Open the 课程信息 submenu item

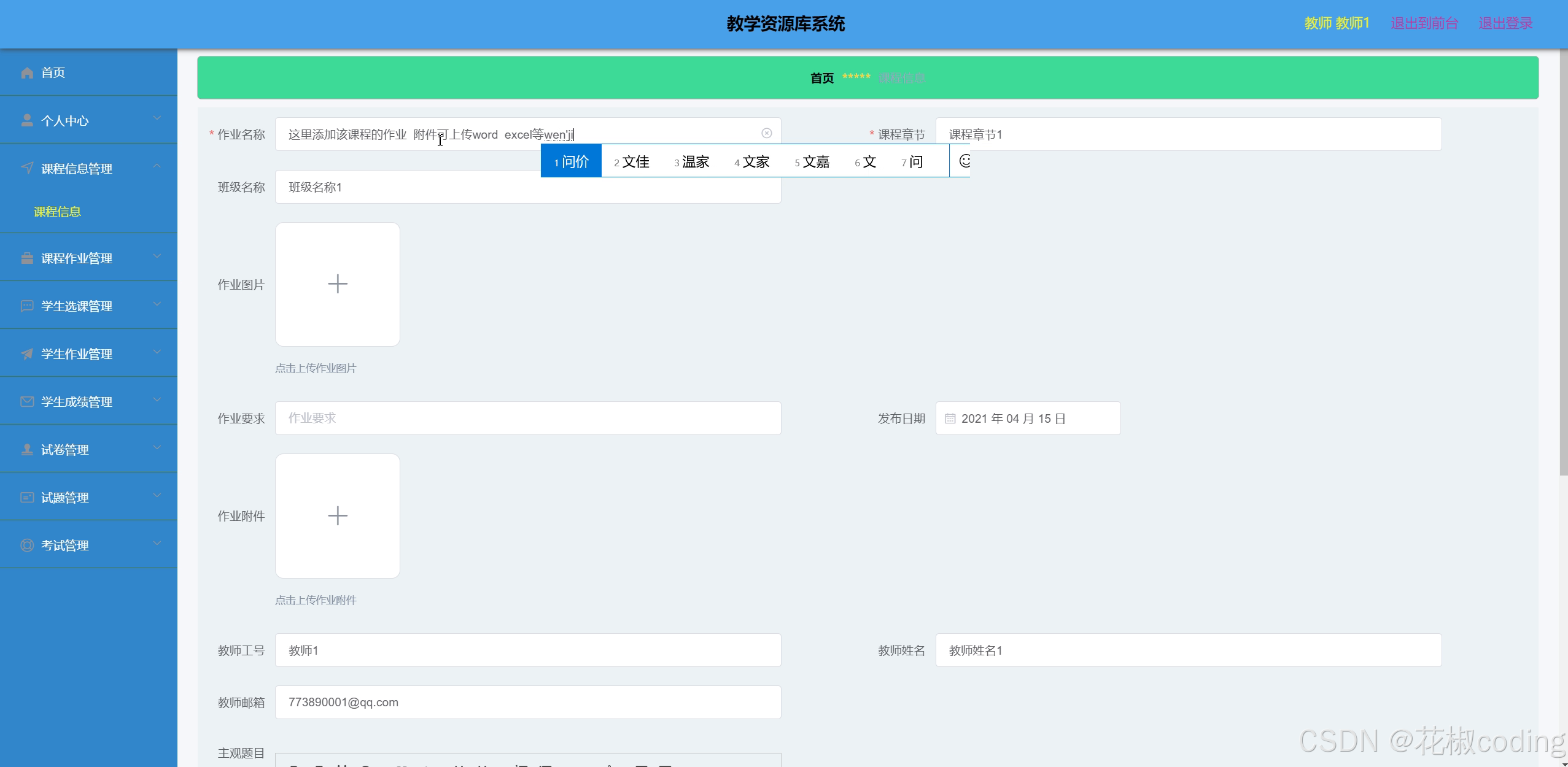coord(57,211)
